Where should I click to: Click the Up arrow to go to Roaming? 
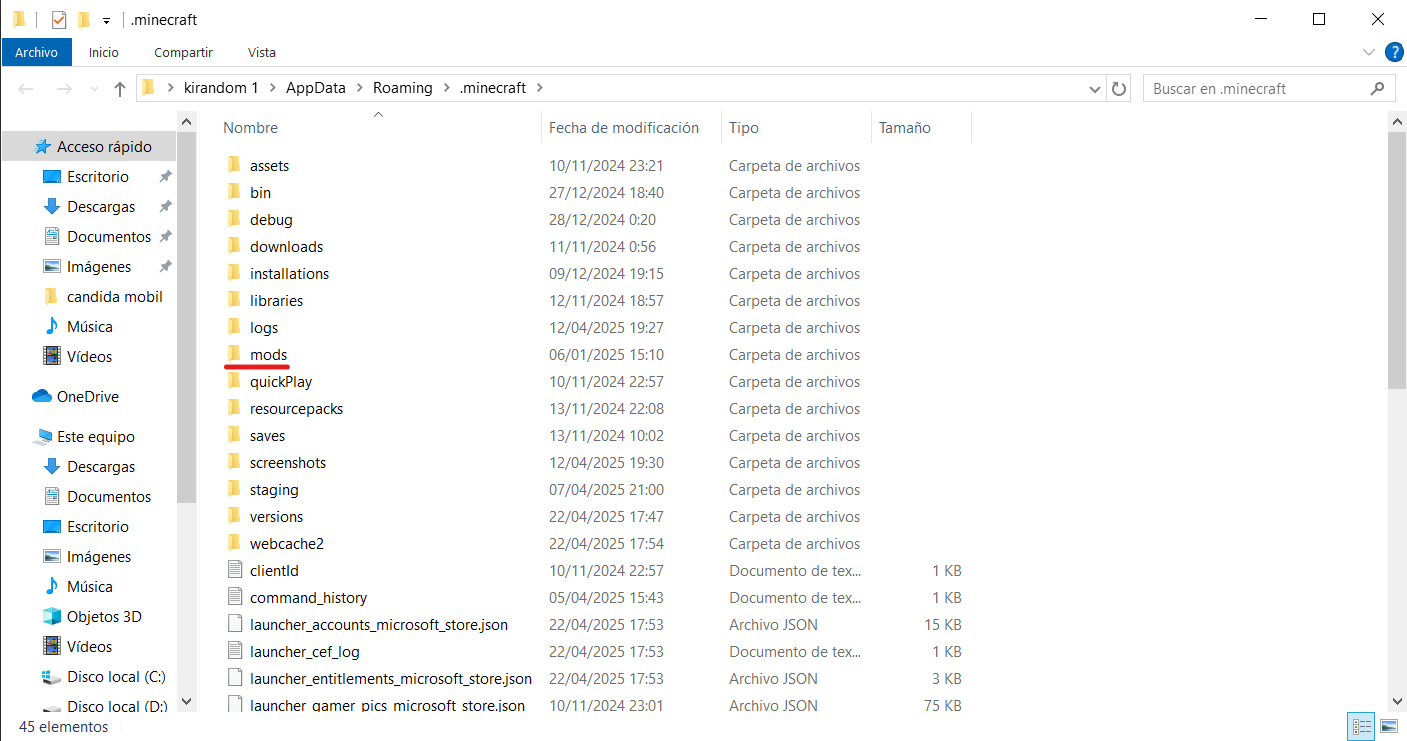coord(119,88)
